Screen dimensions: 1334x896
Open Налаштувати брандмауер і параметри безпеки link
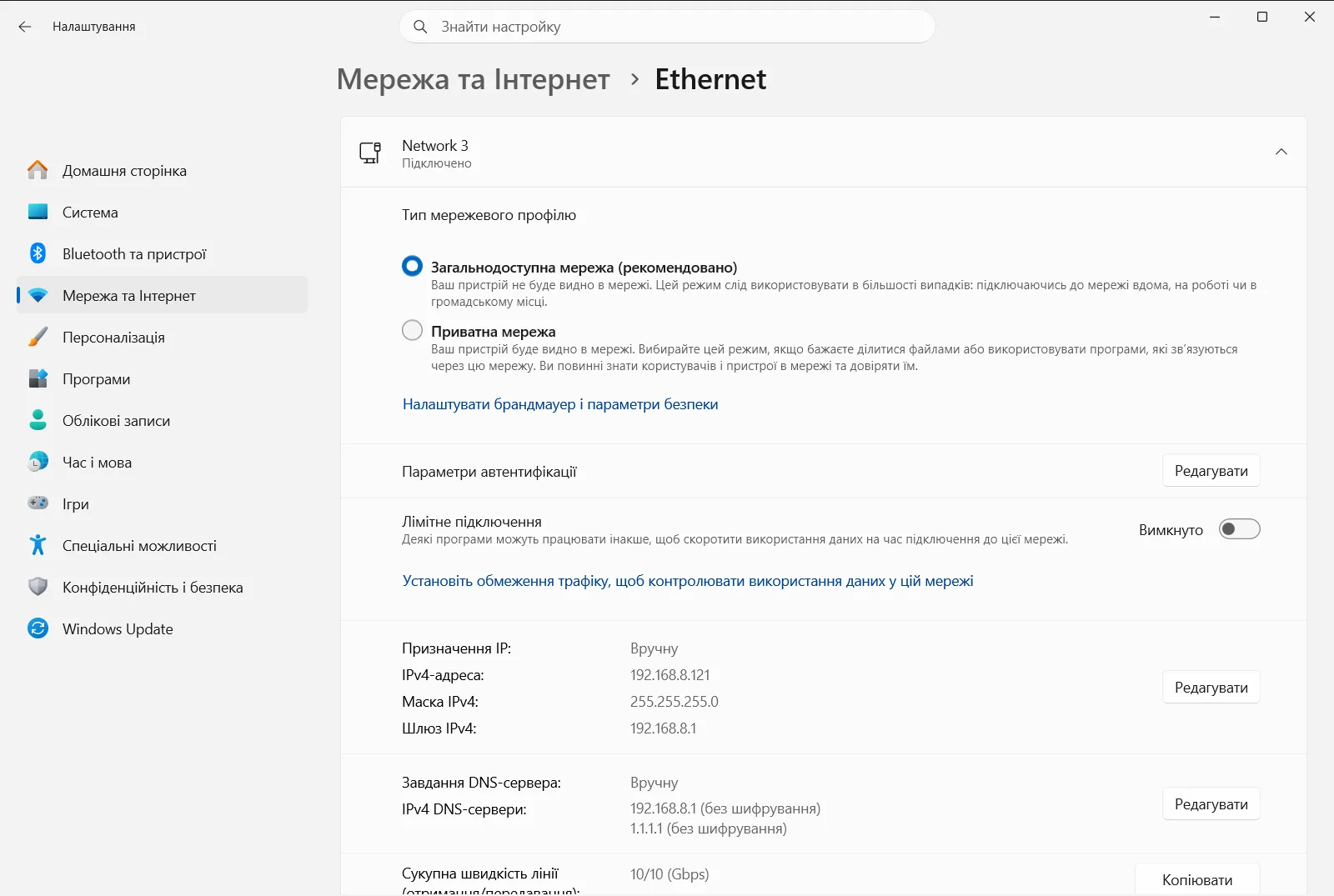(x=560, y=404)
